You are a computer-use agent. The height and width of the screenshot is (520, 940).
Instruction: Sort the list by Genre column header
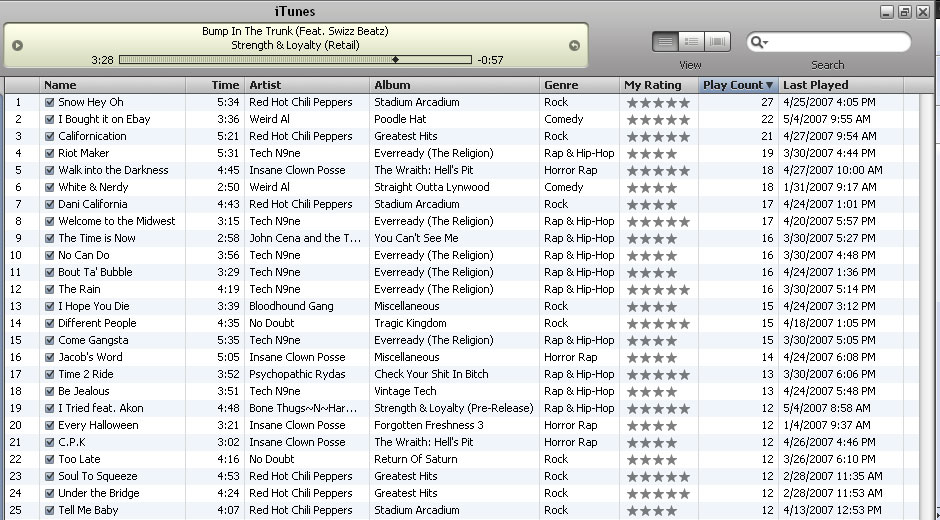(578, 85)
